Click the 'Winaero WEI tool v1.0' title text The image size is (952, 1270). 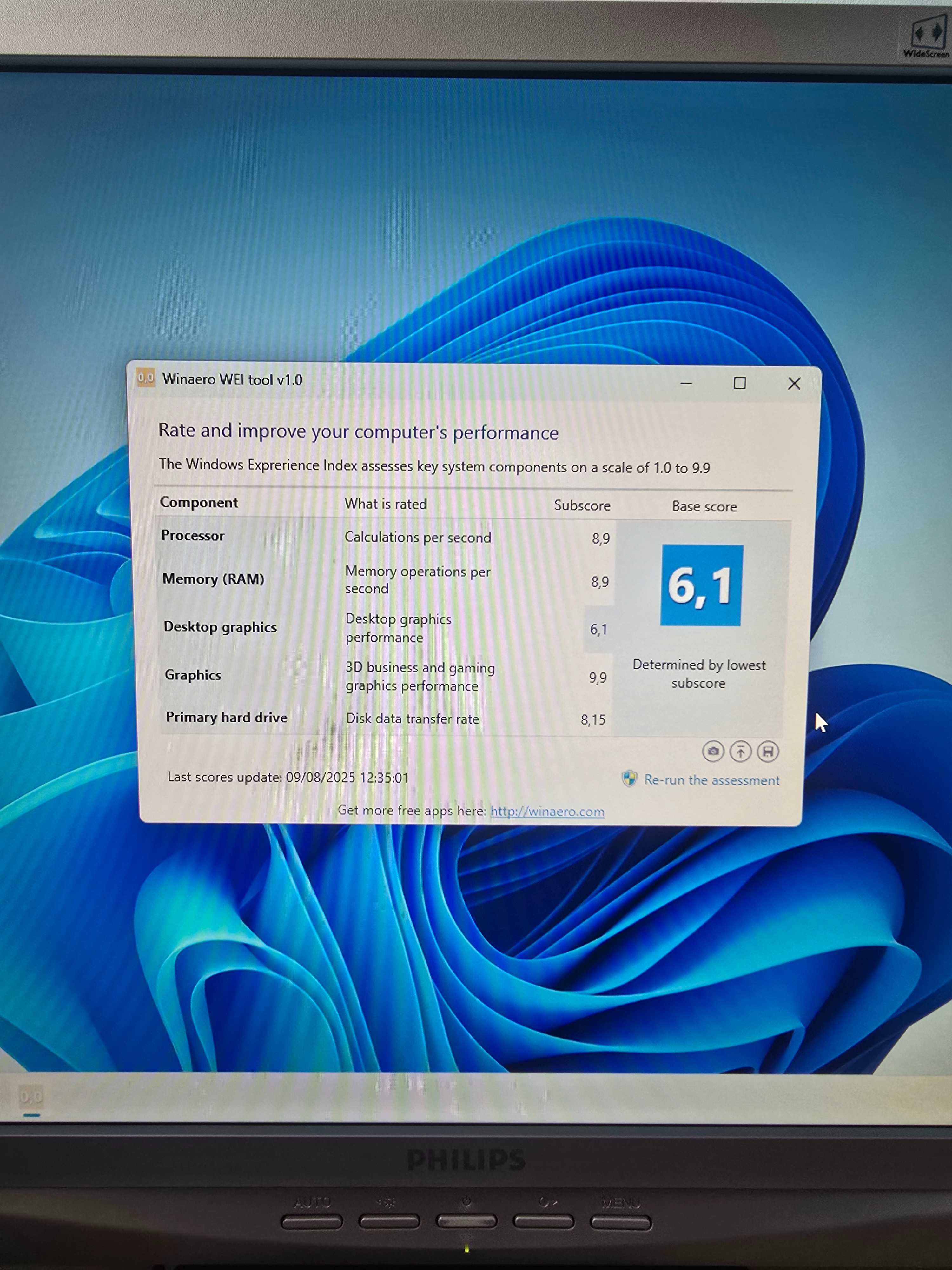(x=232, y=379)
